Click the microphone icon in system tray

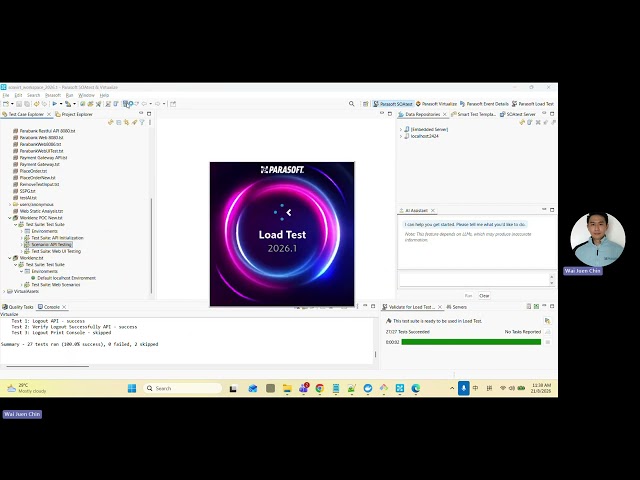pyautogui.click(x=463, y=388)
